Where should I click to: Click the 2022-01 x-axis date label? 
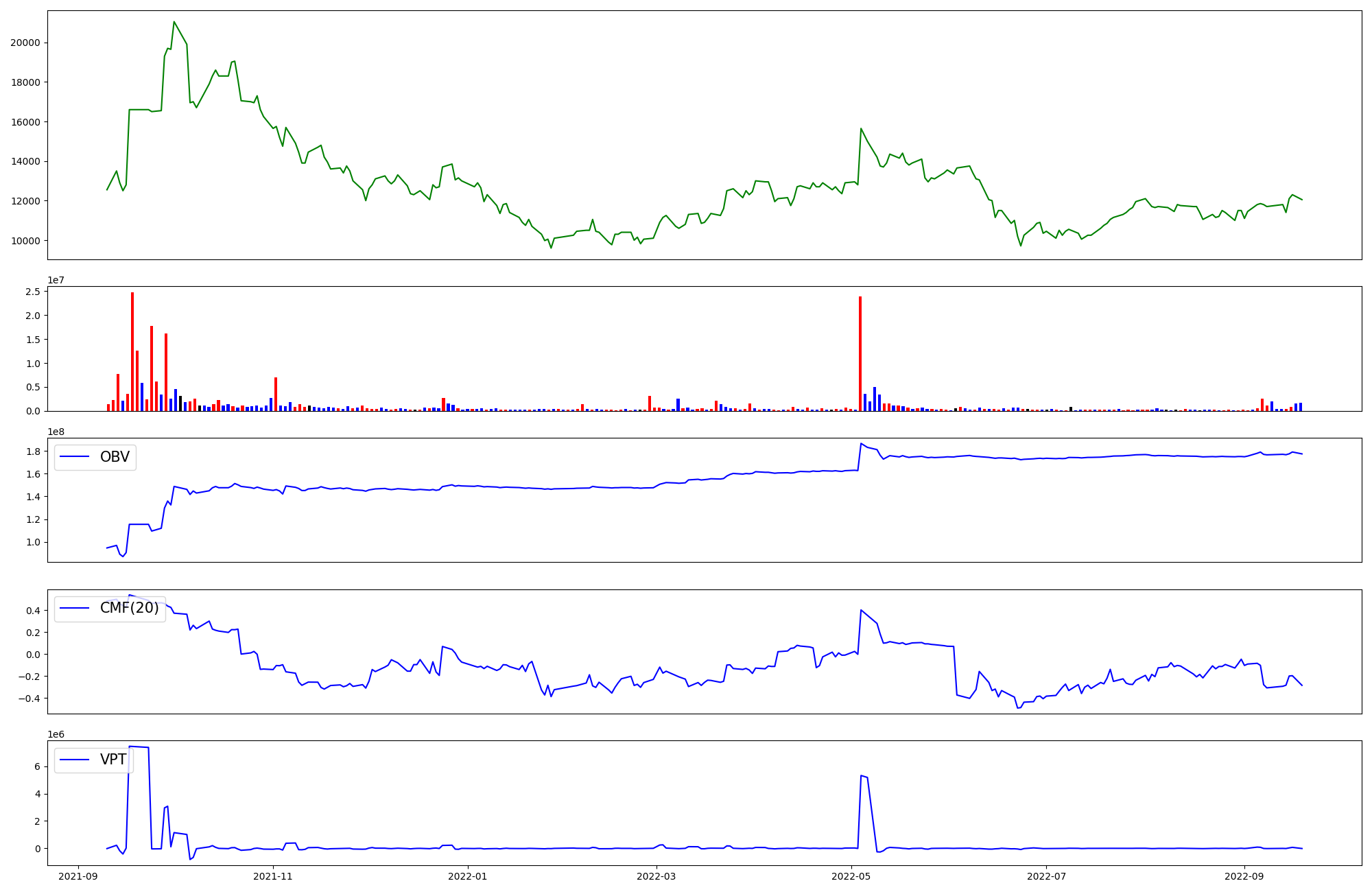point(468,876)
